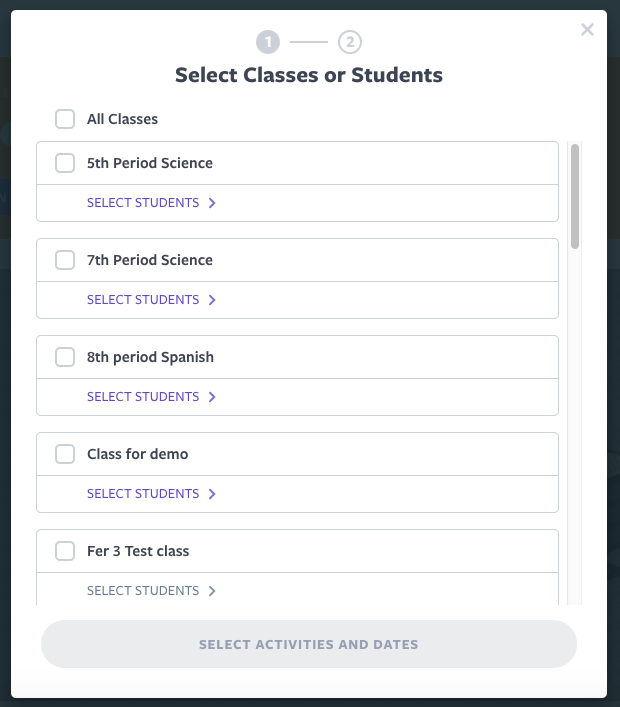Screen dimensions: 620x707
Task: Expand chevron beside 5th Period Science students
Action: (x=212, y=203)
